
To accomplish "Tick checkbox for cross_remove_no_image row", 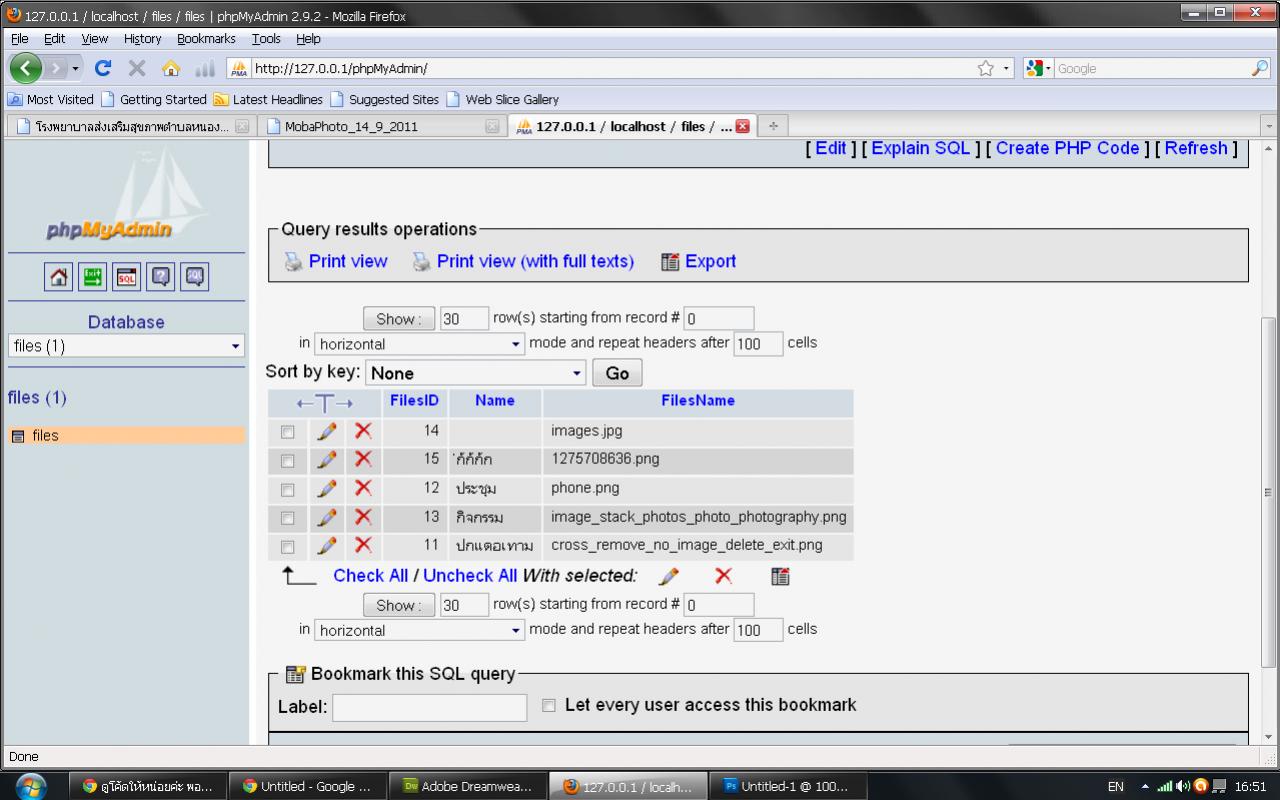I will pyautogui.click(x=288, y=547).
